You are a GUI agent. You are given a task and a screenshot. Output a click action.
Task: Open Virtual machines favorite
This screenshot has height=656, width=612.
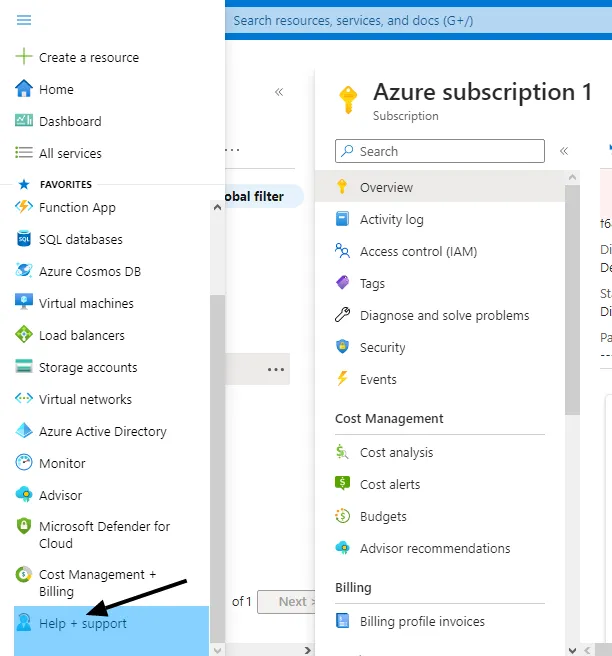point(86,303)
